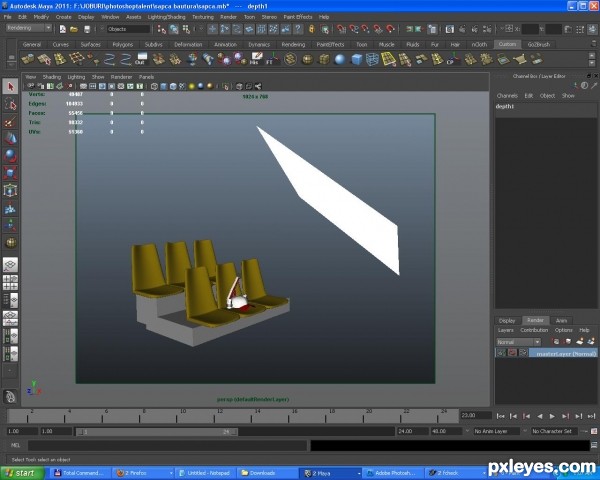Click the time range slider bar
The height and width of the screenshot is (480, 600).
coord(157,432)
